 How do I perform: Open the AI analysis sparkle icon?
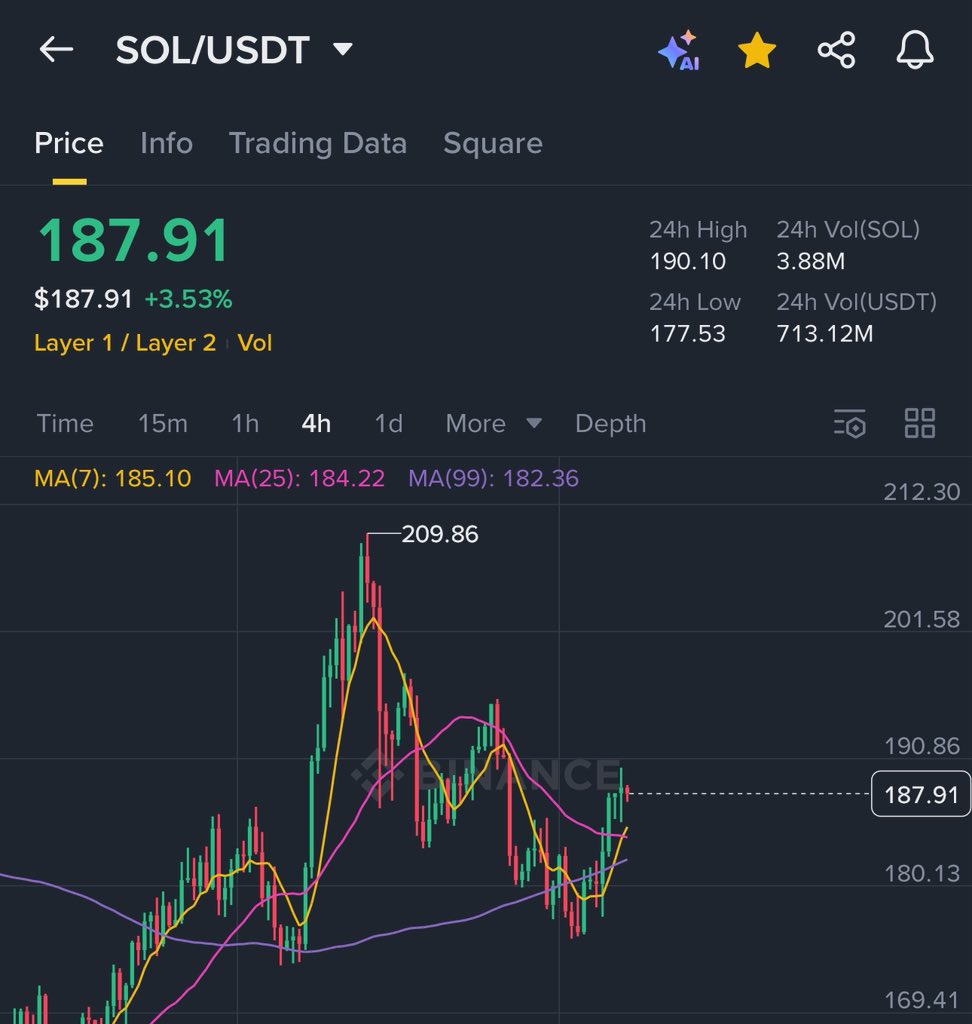679,50
